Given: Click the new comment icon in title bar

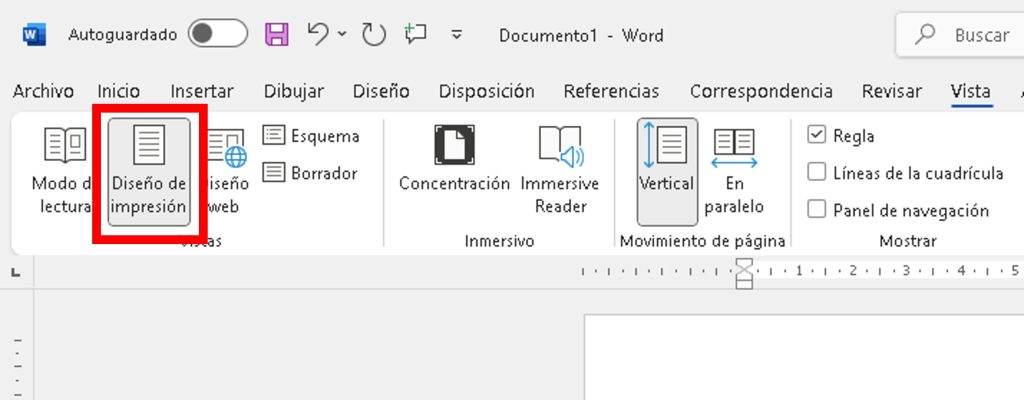Looking at the screenshot, I should [x=415, y=35].
